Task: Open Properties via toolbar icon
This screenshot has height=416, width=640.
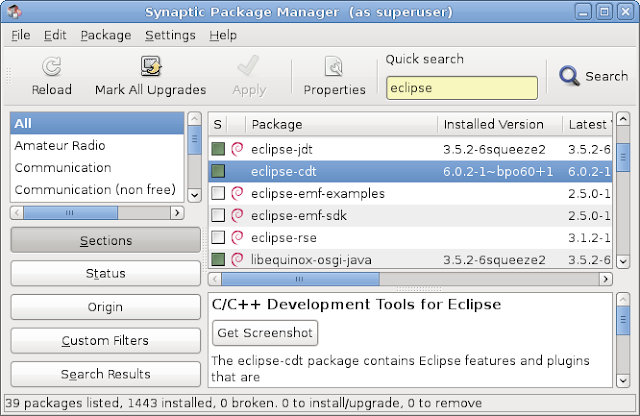Action: pos(334,67)
